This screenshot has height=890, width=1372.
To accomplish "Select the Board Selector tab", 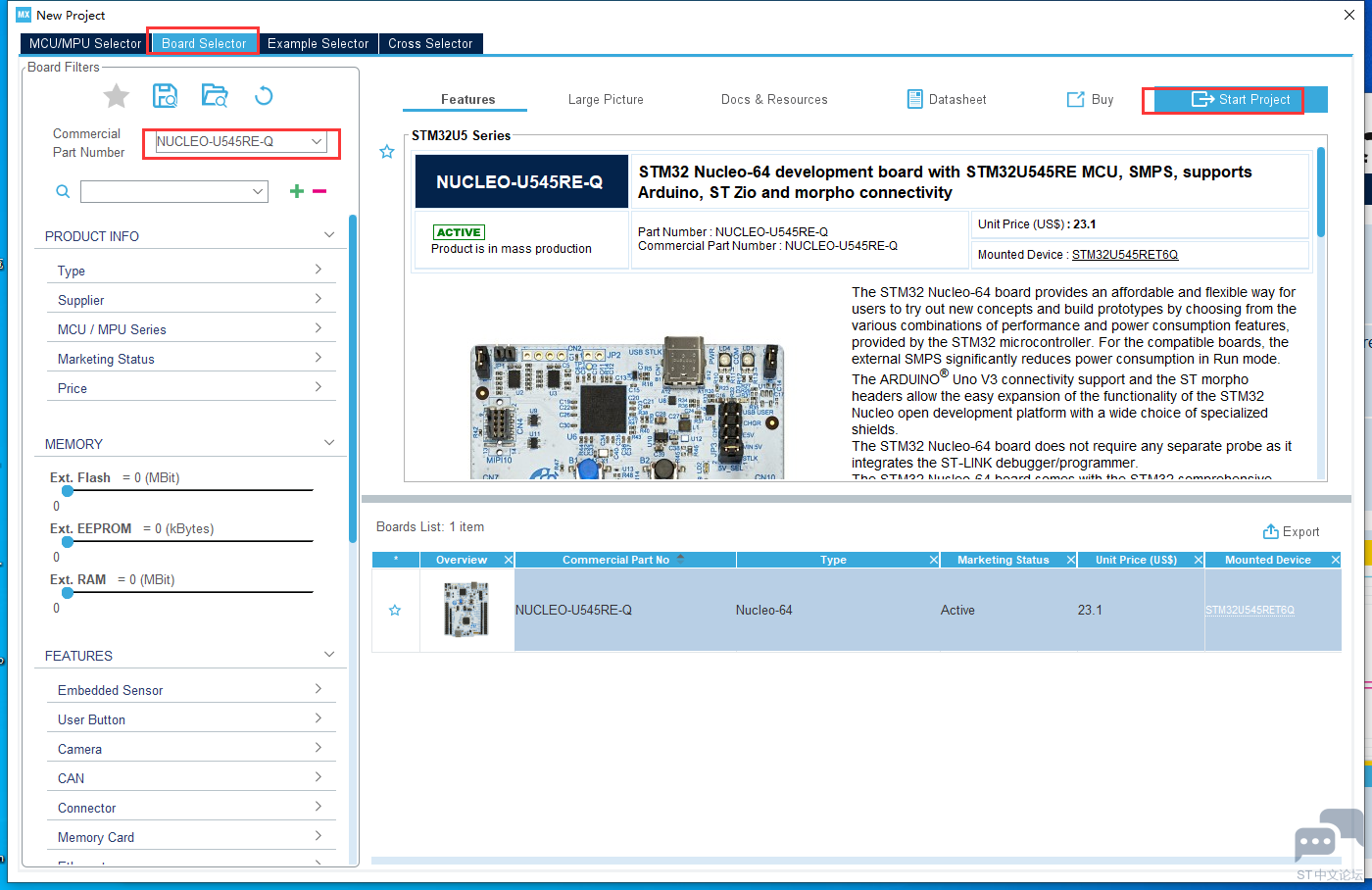I will (204, 43).
